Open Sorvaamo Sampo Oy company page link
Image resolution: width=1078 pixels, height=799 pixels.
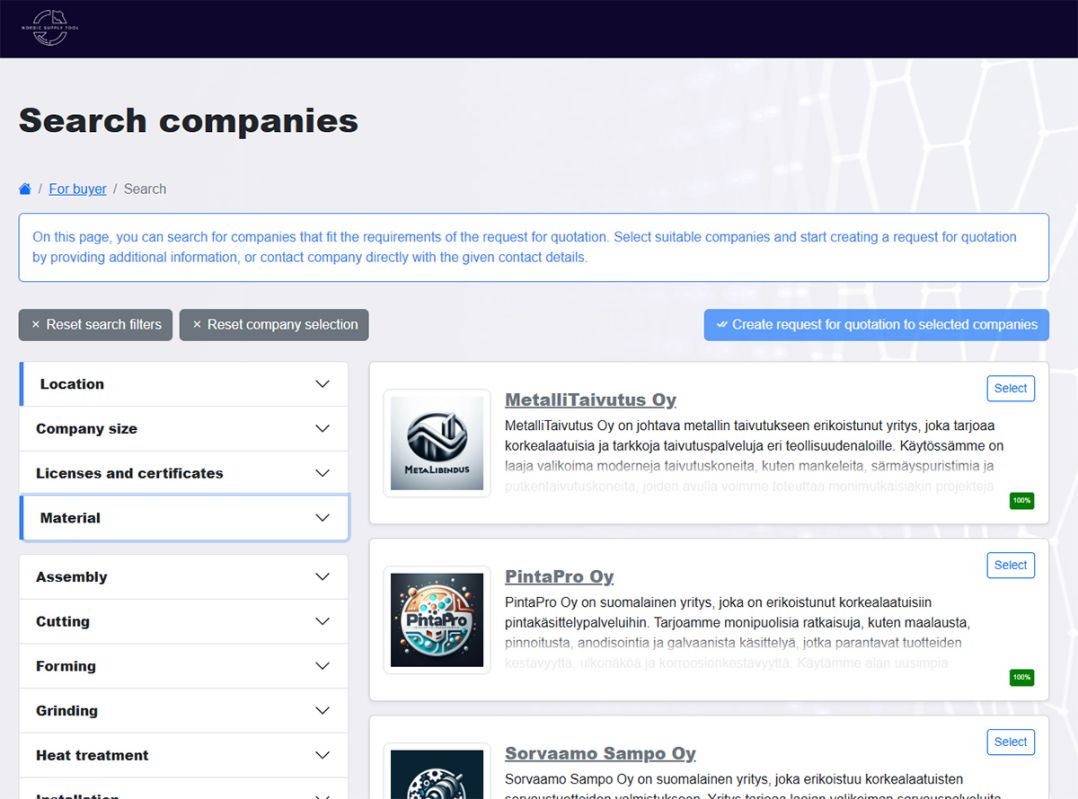click(x=600, y=753)
